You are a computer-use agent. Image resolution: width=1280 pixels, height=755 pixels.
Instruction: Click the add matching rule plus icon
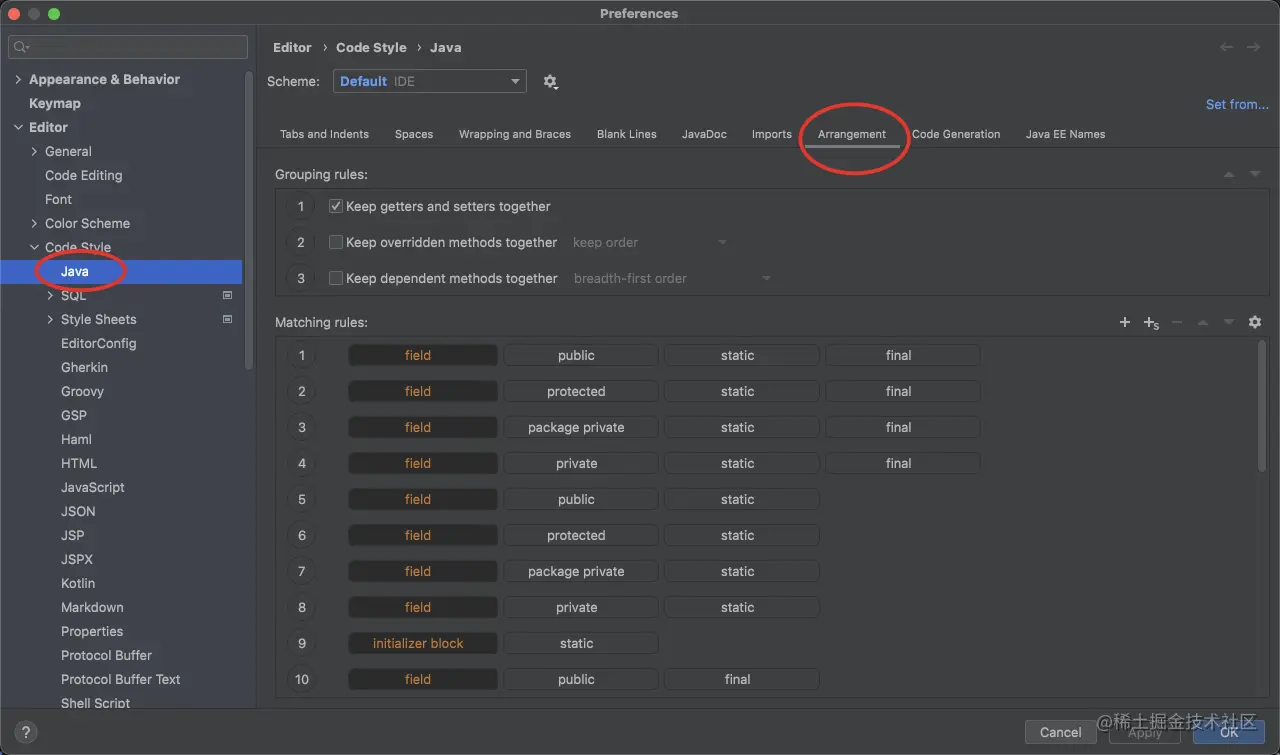(x=1125, y=322)
